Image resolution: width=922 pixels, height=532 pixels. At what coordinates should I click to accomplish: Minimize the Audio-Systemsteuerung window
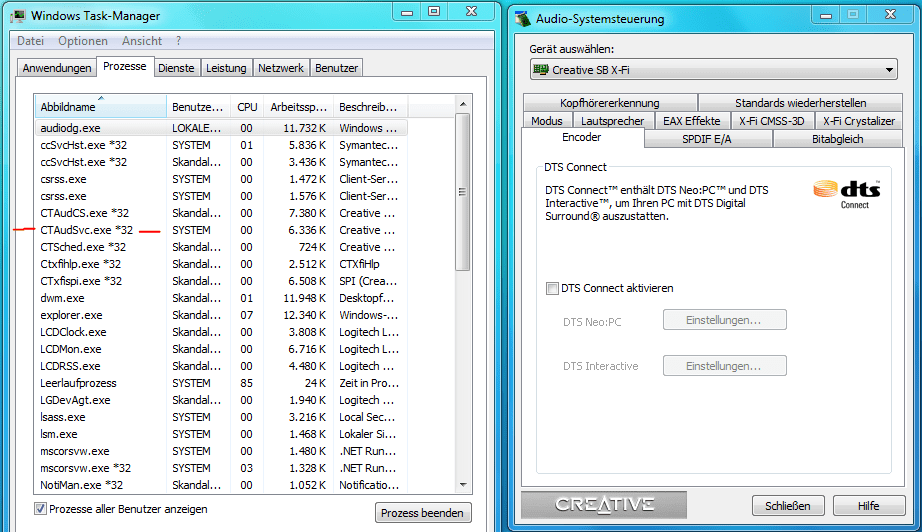[826, 14]
